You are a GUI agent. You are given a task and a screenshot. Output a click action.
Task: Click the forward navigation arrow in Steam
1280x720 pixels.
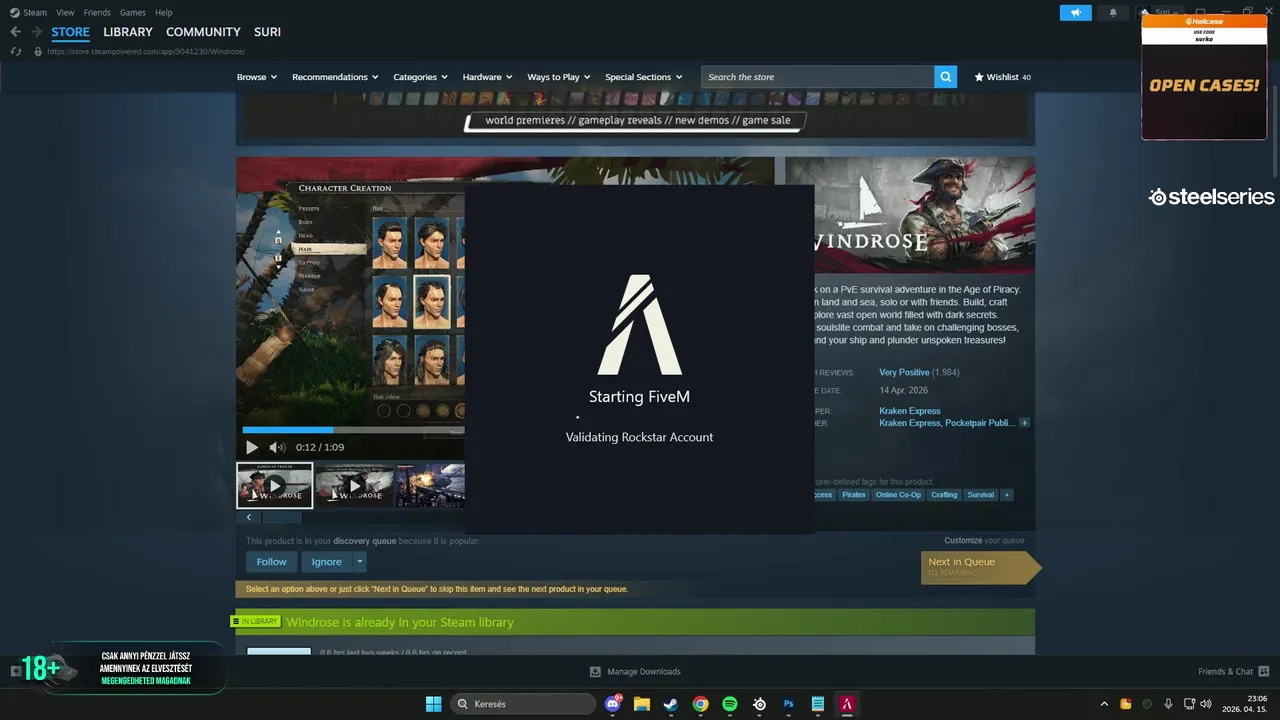pyautogui.click(x=36, y=32)
